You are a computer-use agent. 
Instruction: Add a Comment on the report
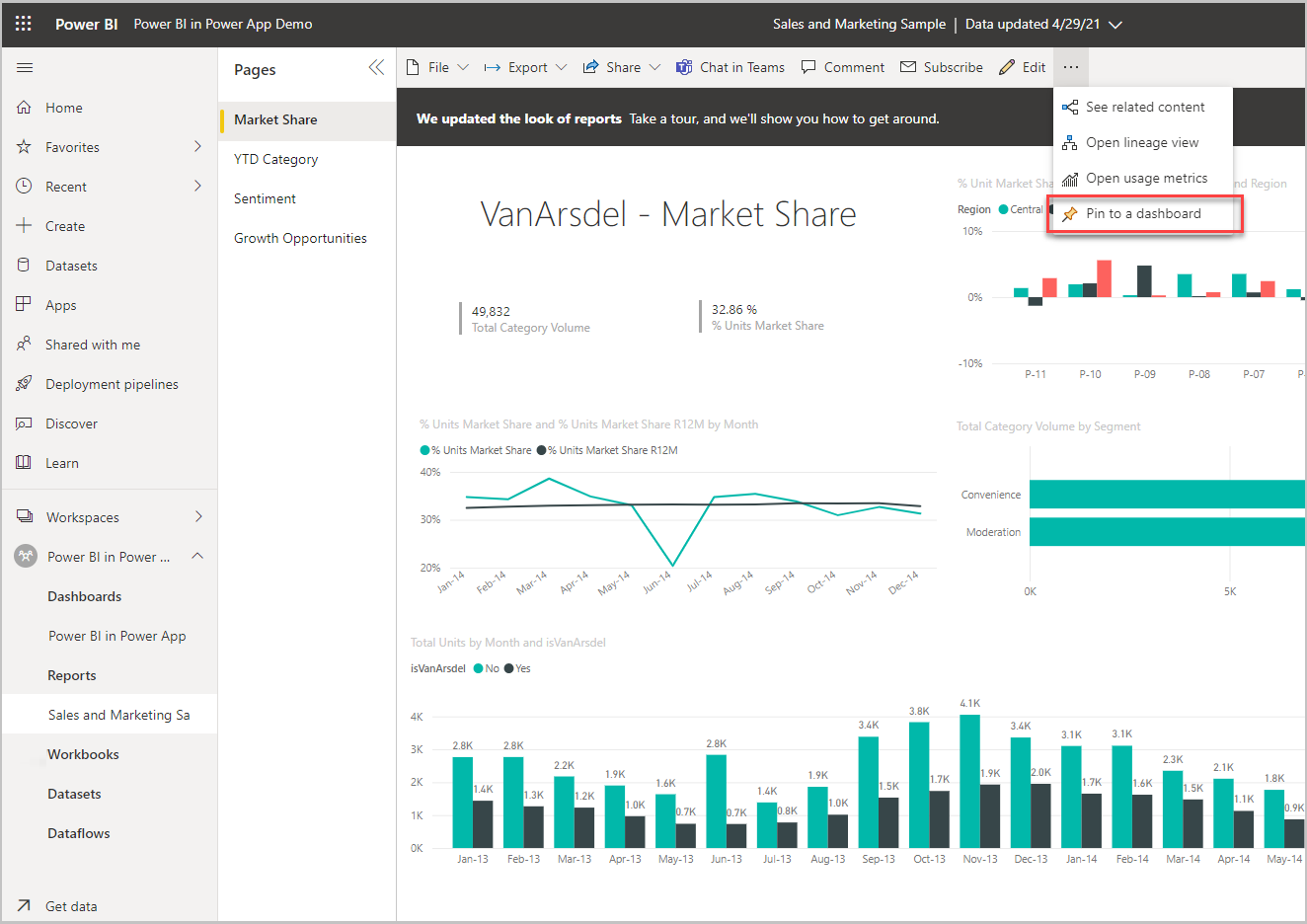(x=842, y=66)
